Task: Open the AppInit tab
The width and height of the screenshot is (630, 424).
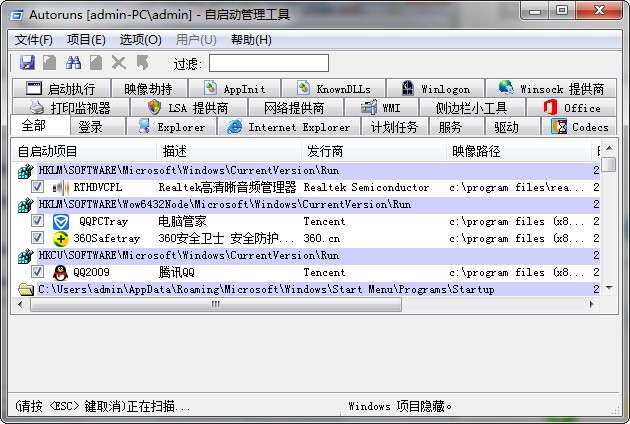Action: [235, 88]
